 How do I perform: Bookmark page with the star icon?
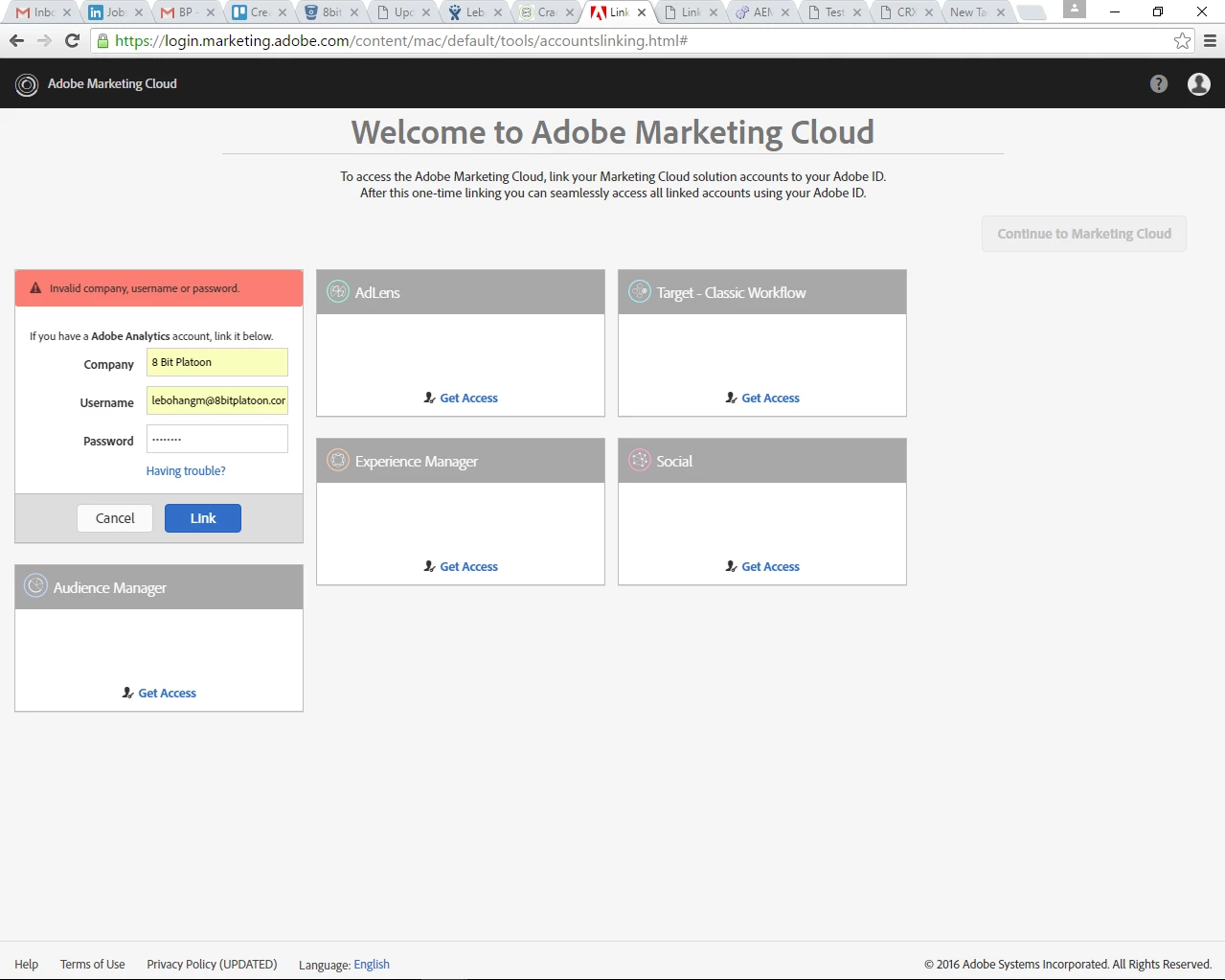pyautogui.click(x=1183, y=41)
